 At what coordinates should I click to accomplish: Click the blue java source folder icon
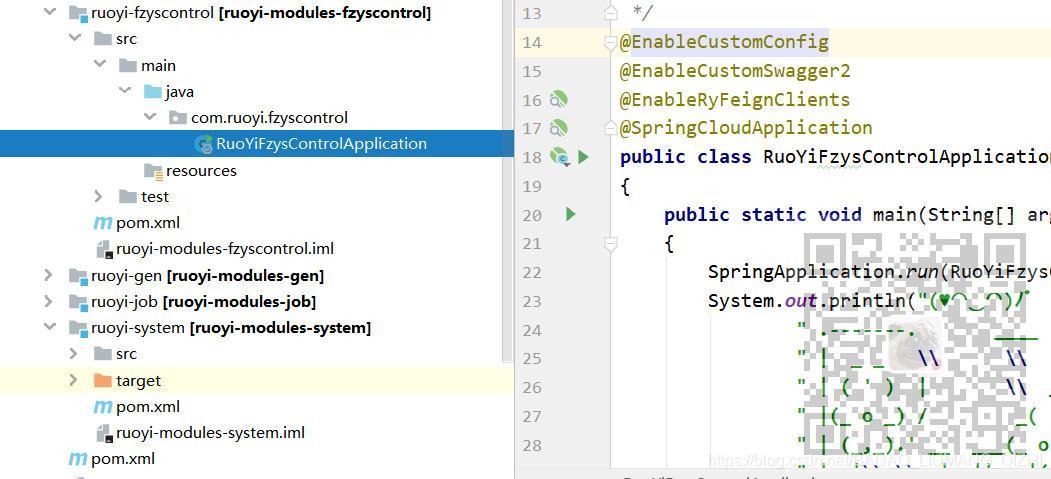tap(153, 91)
